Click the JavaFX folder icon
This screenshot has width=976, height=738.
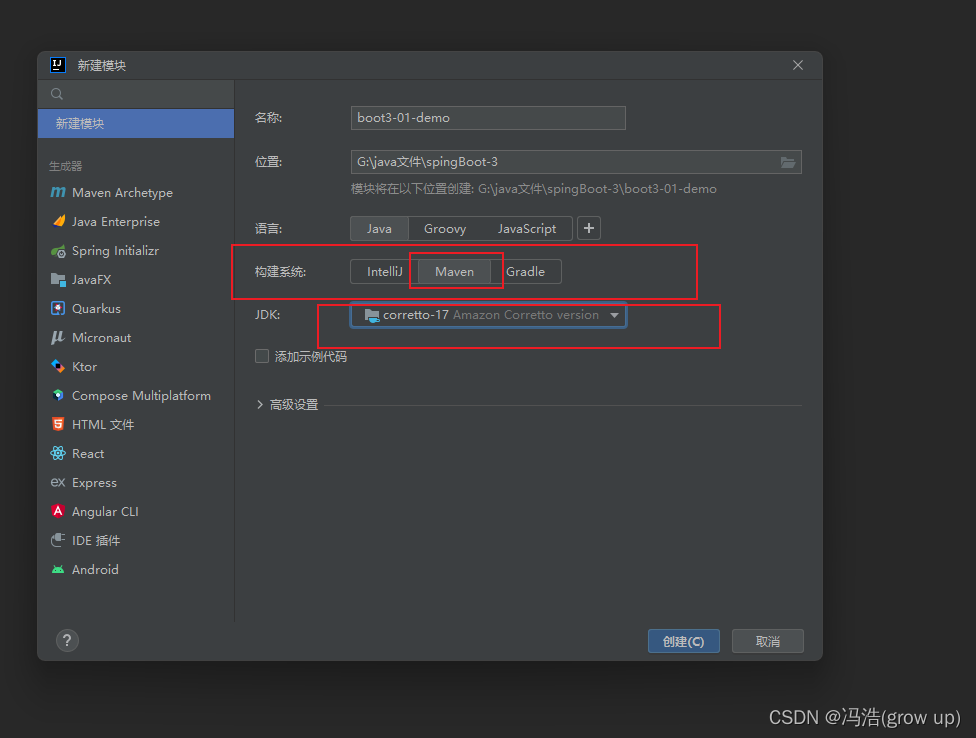pos(58,280)
